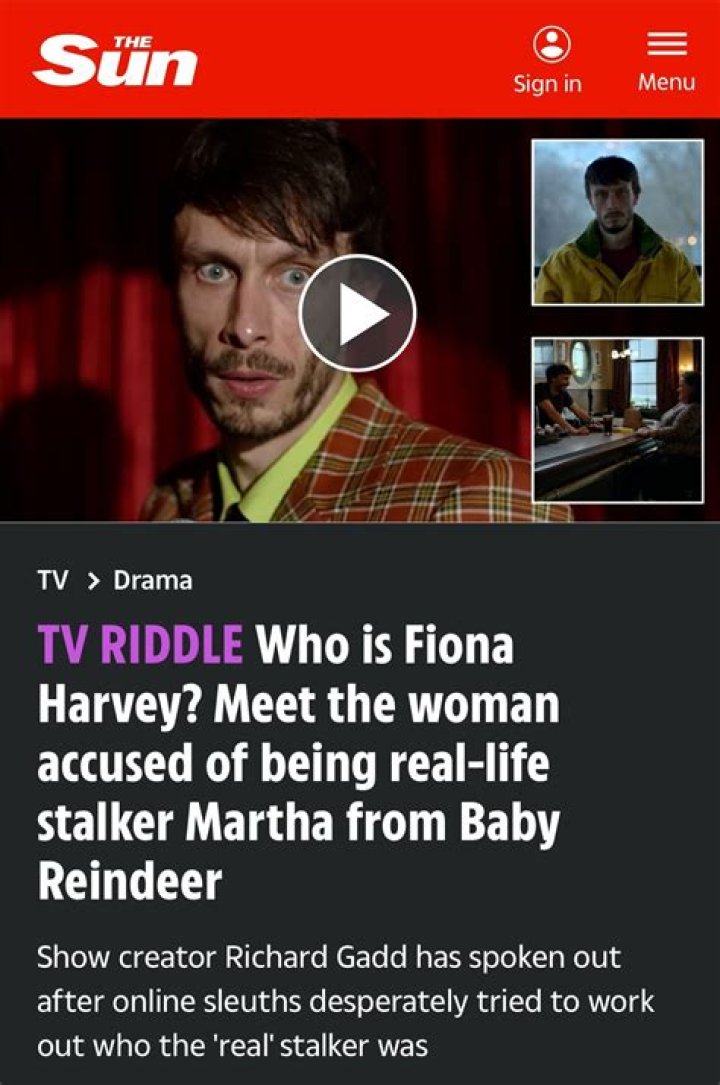The height and width of the screenshot is (1085, 720).
Task: Tap the Menu text label
Action: 666,82
